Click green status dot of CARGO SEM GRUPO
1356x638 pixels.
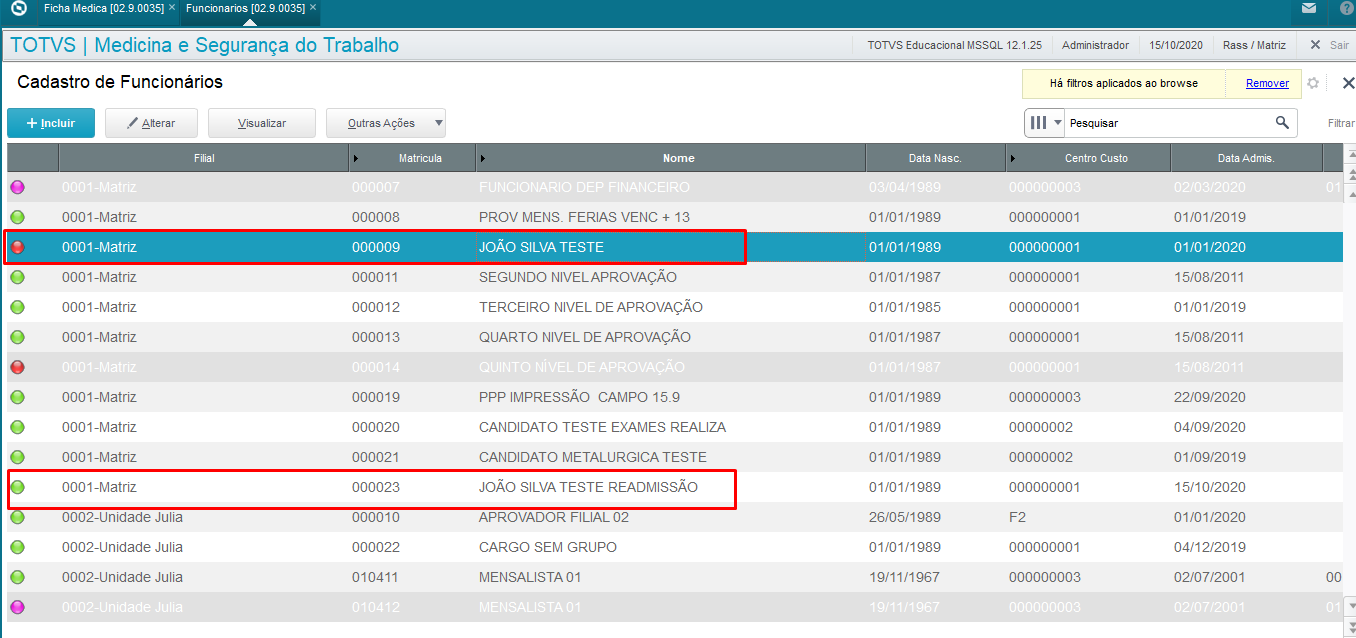[17, 547]
